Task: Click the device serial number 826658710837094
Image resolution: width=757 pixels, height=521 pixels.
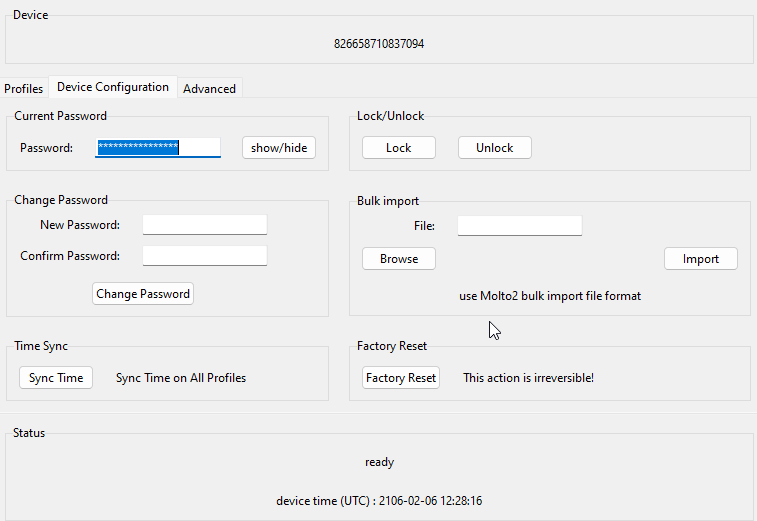Action: tap(379, 44)
